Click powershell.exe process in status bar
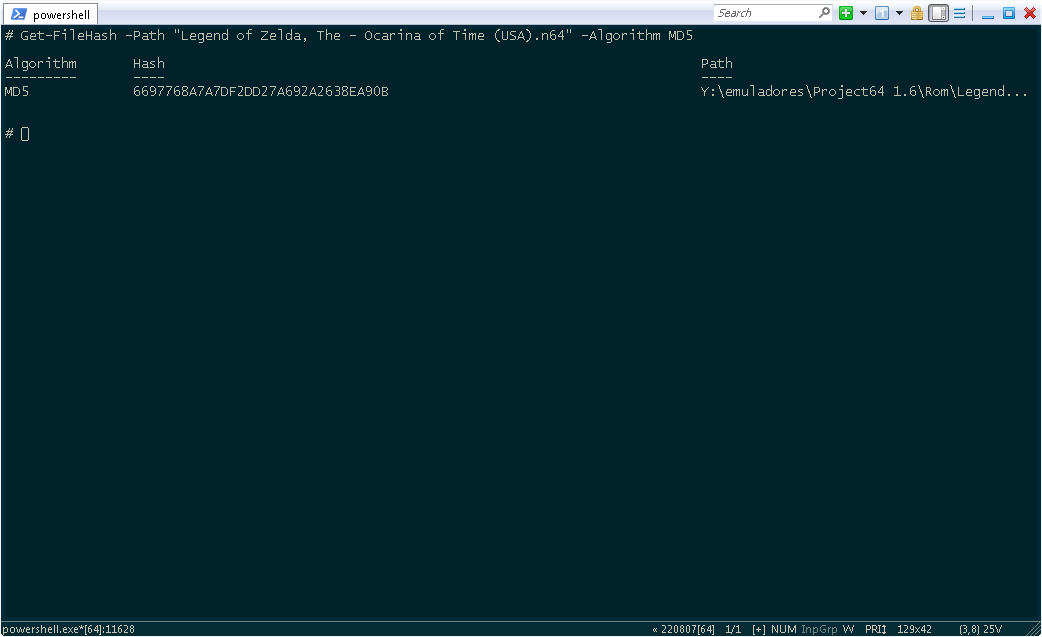Image resolution: width=1042 pixels, height=637 pixels. [x=68, y=629]
